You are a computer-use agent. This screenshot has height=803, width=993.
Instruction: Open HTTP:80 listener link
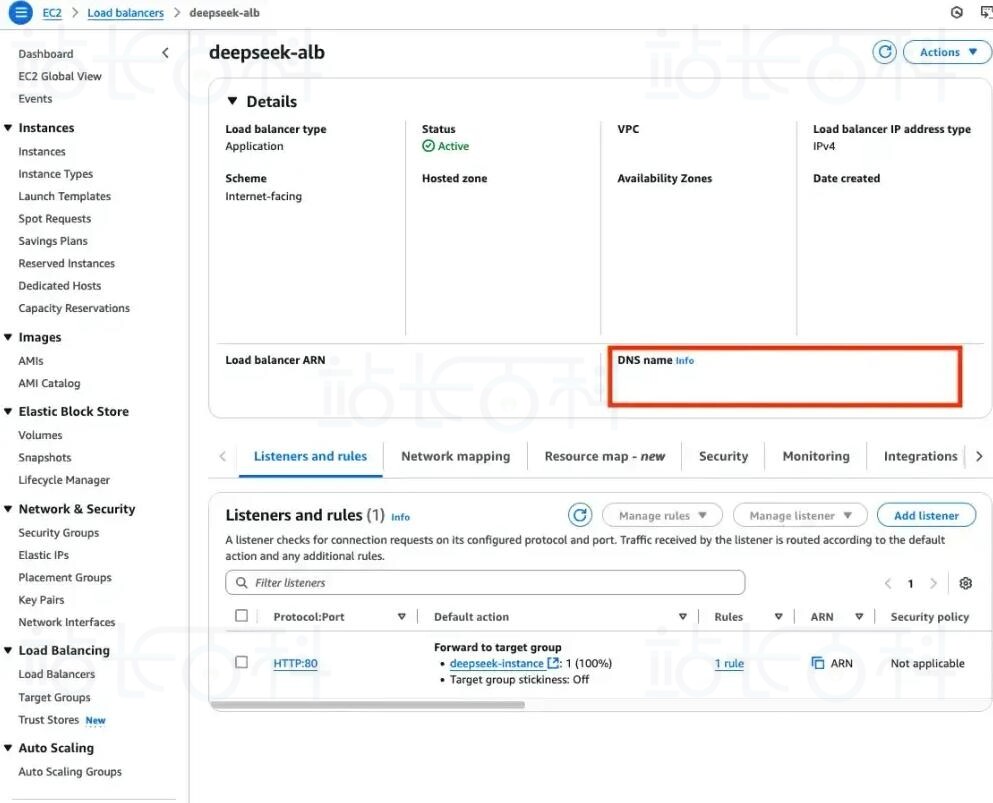point(295,663)
